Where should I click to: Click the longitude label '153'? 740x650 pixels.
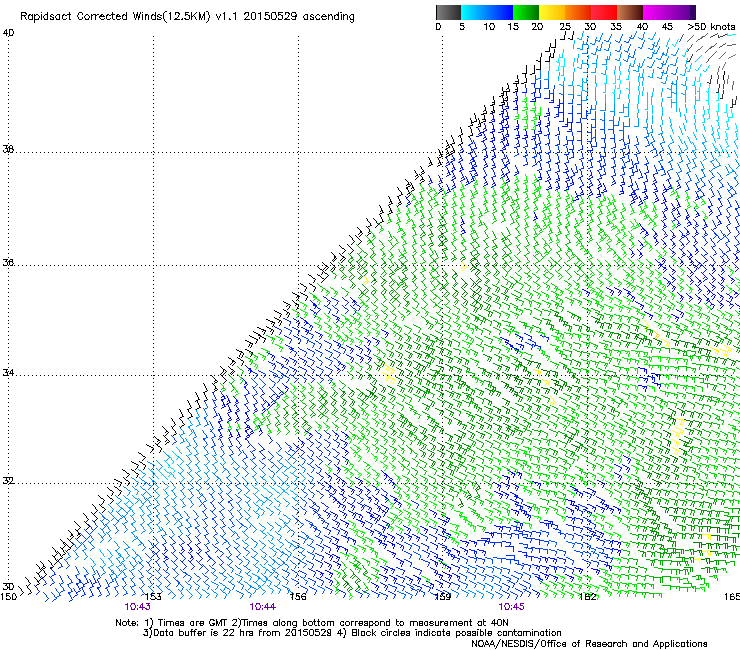point(153,597)
